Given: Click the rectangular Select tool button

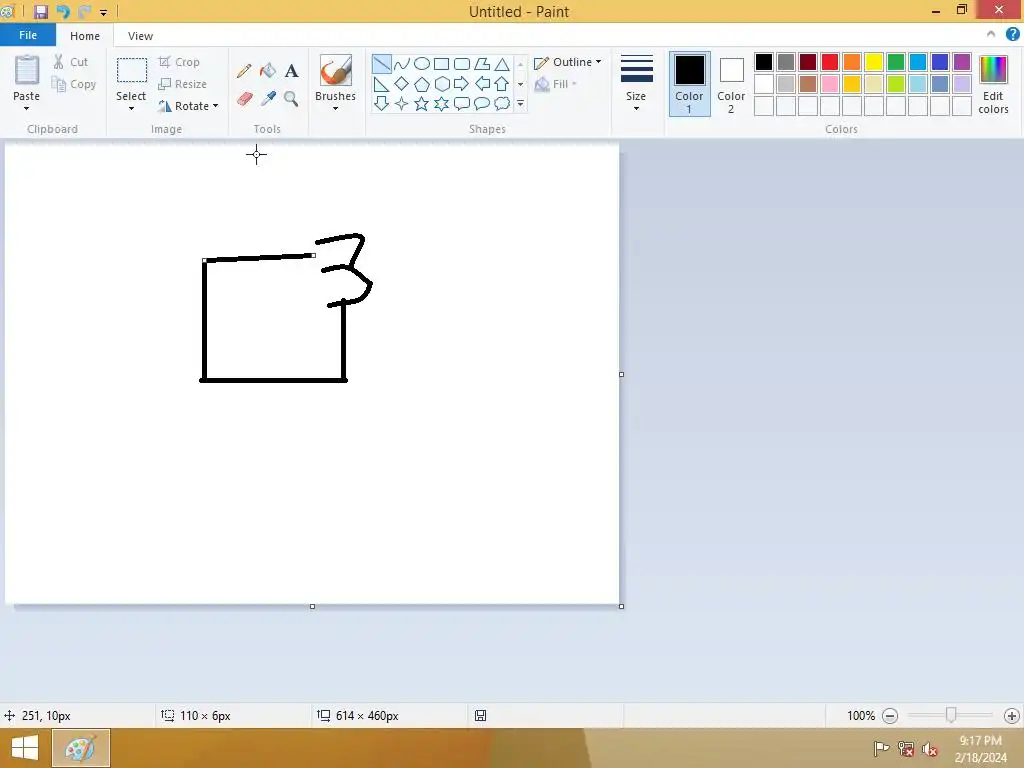Looking at the screenshot, I should [x=132, y=71].
